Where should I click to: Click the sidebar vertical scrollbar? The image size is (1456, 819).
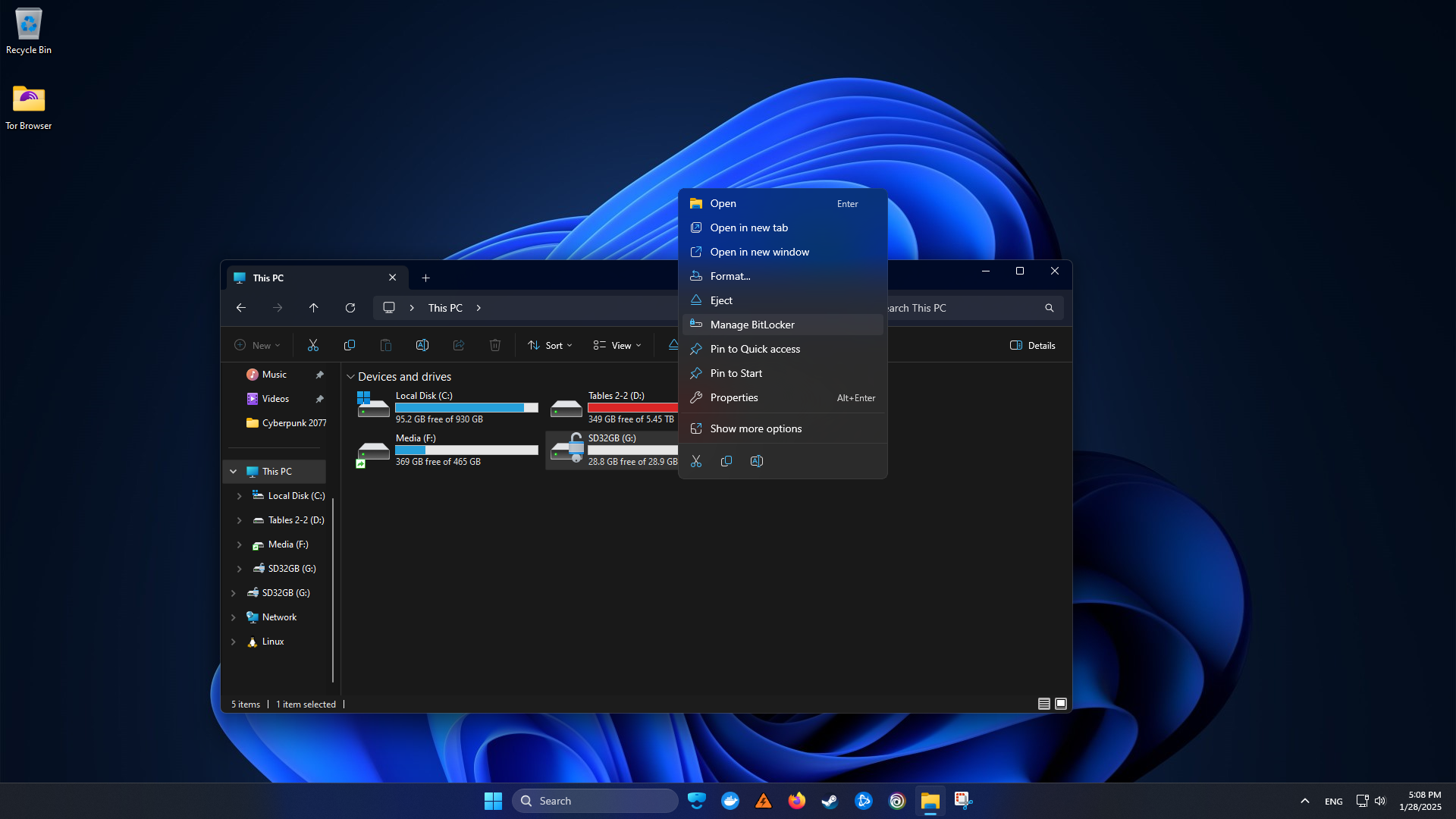[333, 590]
